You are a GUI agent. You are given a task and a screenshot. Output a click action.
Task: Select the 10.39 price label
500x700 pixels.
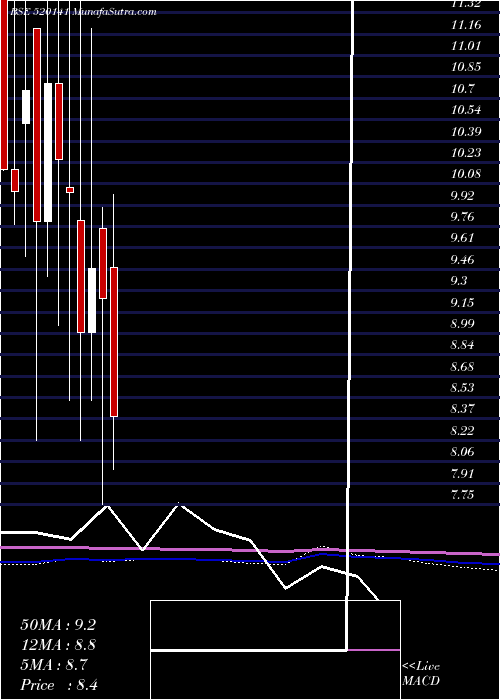pos(466,132)
